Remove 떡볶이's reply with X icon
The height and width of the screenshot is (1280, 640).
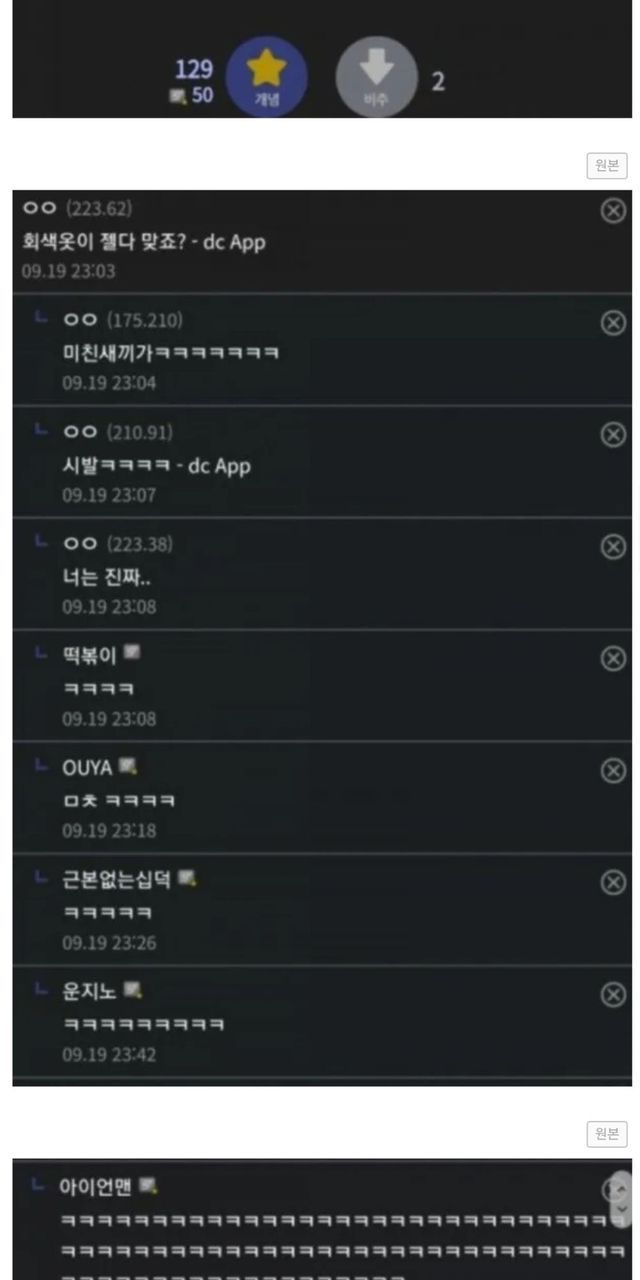pos(613,658)
